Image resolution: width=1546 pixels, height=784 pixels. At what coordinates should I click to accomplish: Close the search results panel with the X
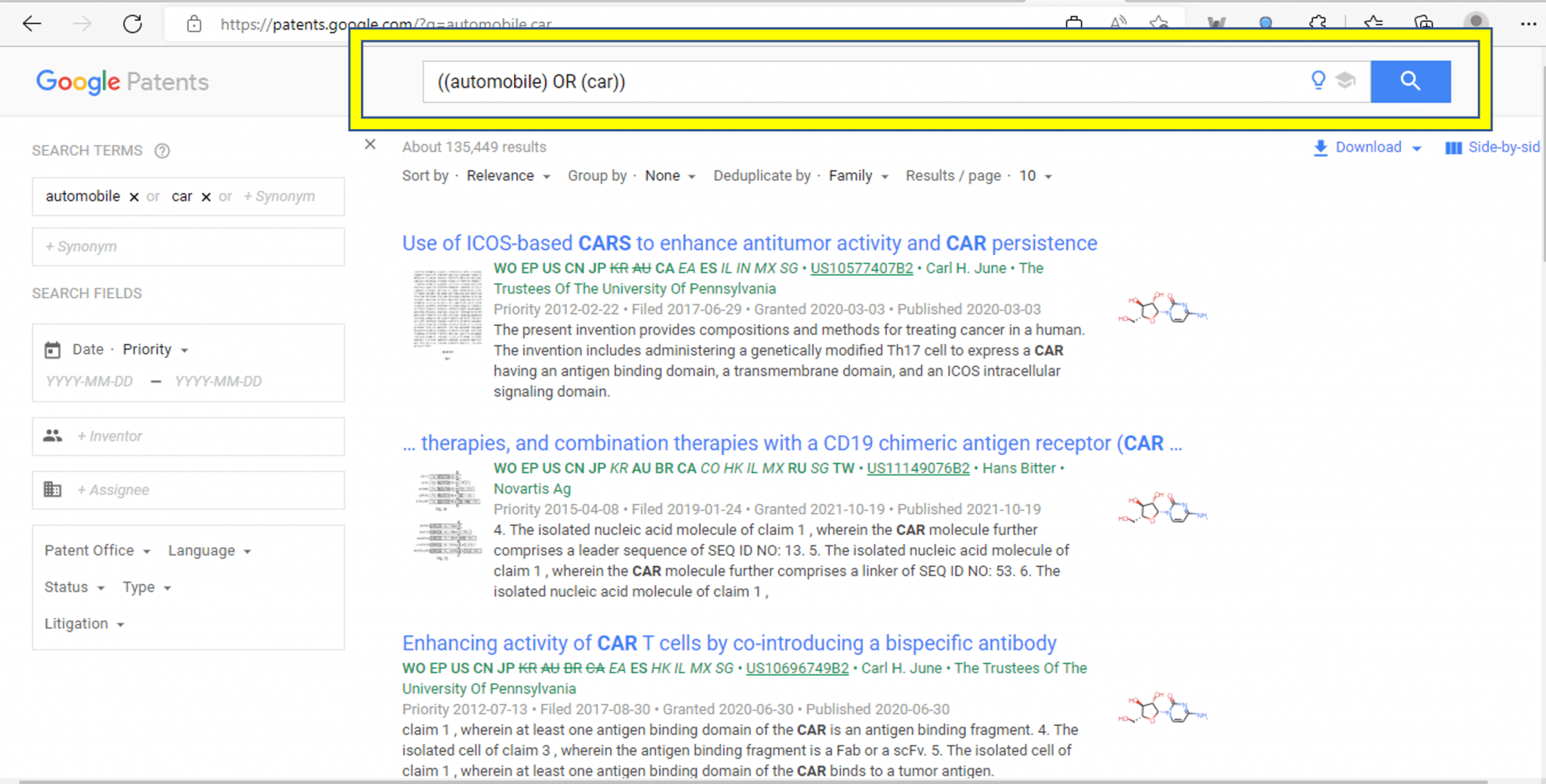click(x=370, y=144)
